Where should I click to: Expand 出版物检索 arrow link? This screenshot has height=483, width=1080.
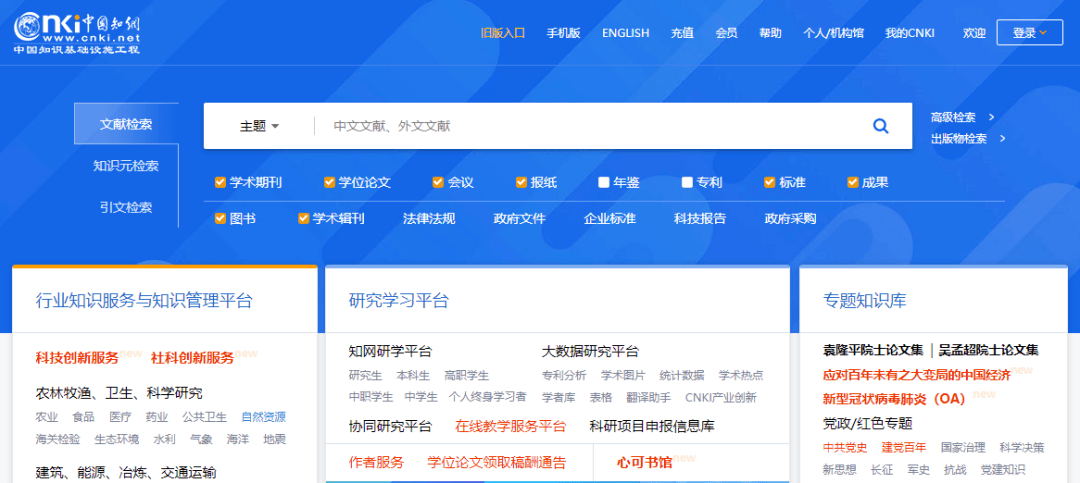(x=968, y=138)
